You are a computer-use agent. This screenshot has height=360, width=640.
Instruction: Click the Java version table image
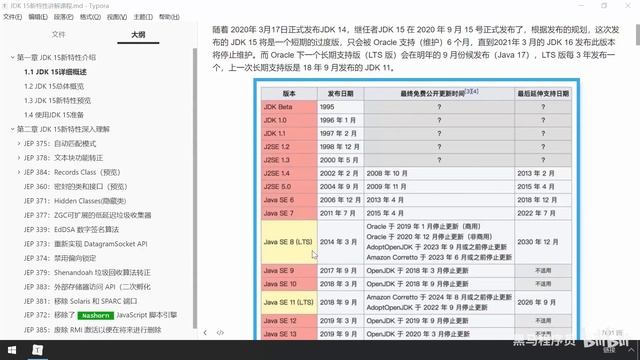(417, 209)
